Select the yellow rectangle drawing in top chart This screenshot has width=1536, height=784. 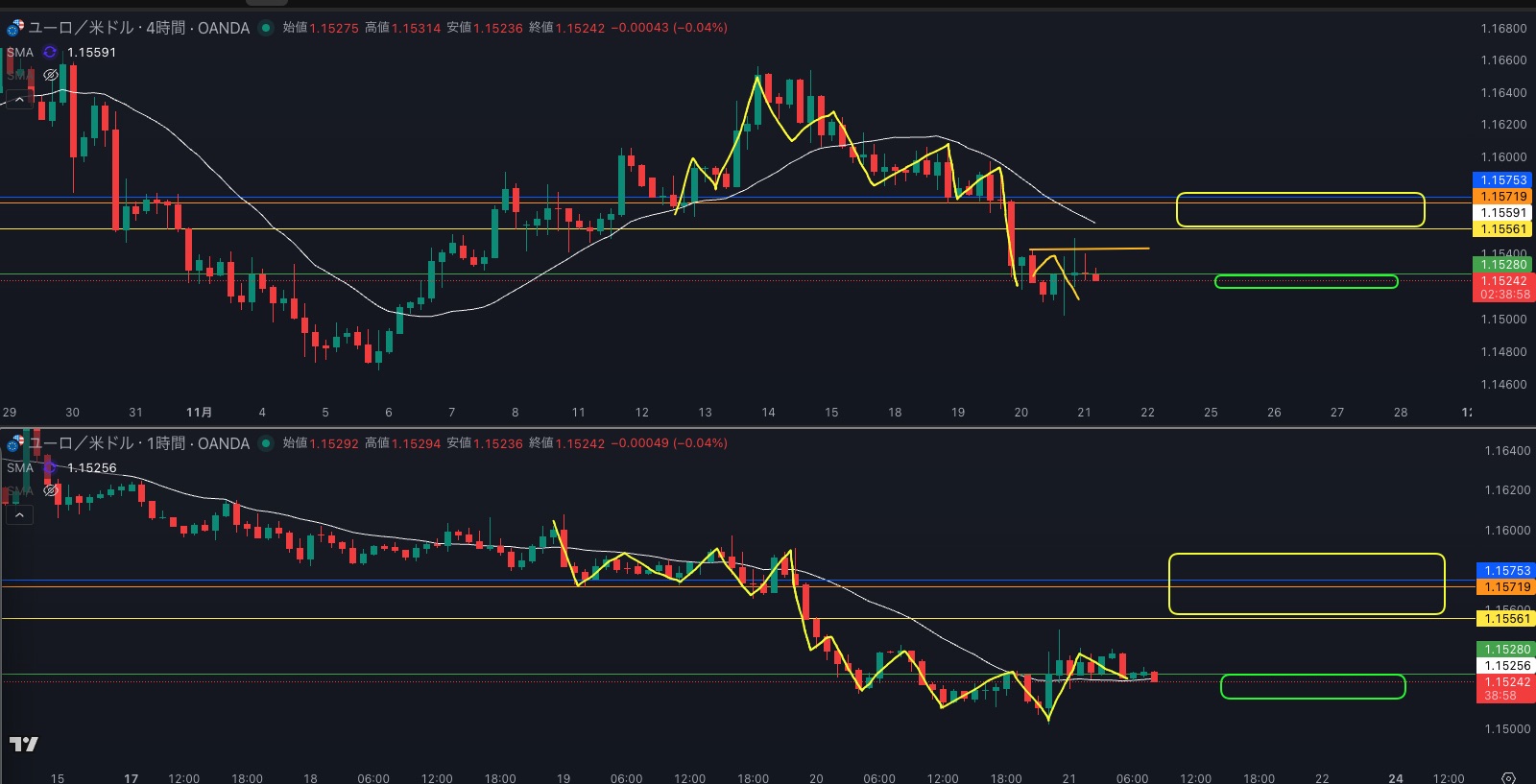(x=1300, y=194)
